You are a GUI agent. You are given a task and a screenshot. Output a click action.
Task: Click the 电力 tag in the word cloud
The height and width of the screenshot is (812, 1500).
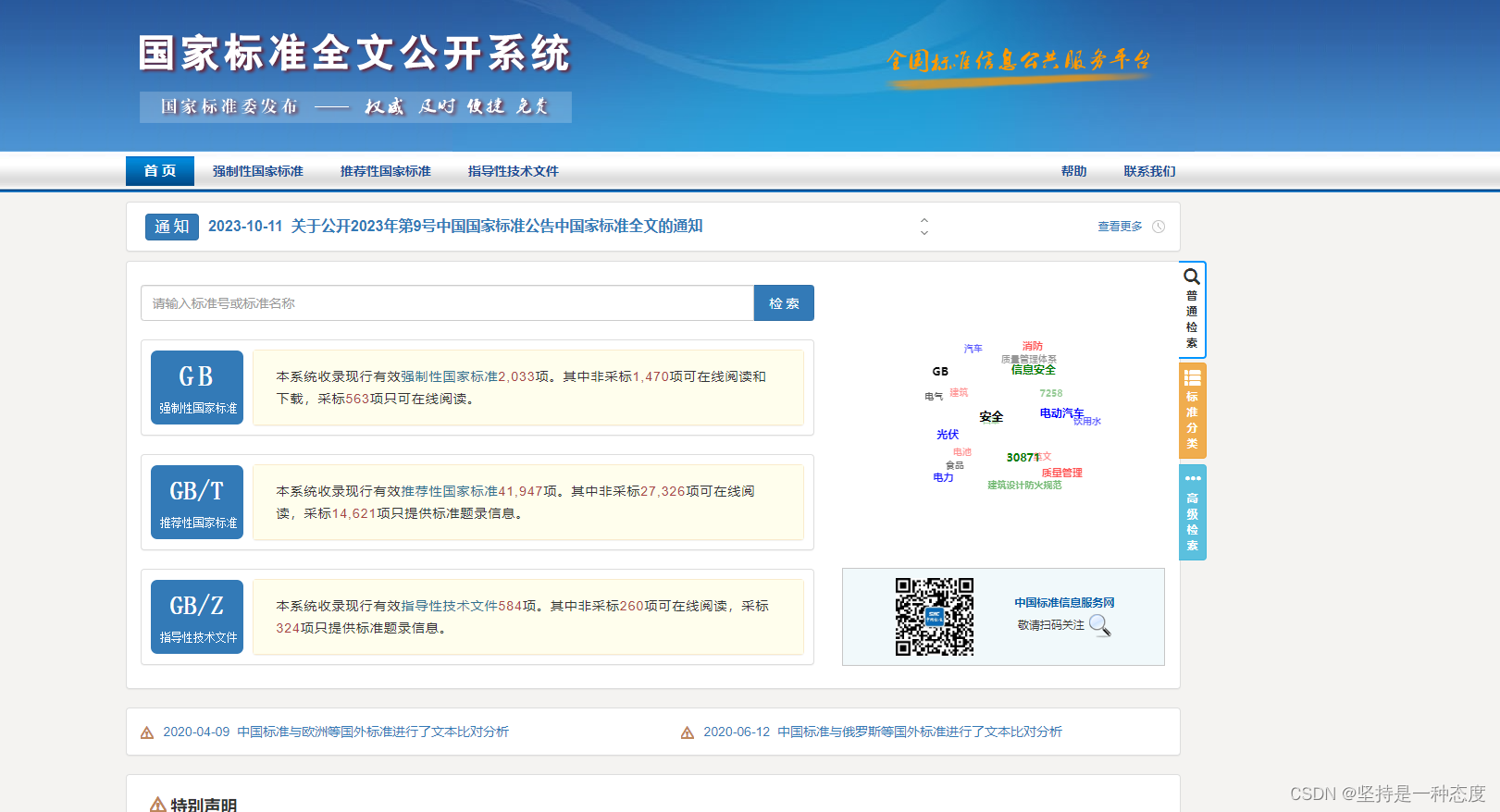click(x=943, y=478)
